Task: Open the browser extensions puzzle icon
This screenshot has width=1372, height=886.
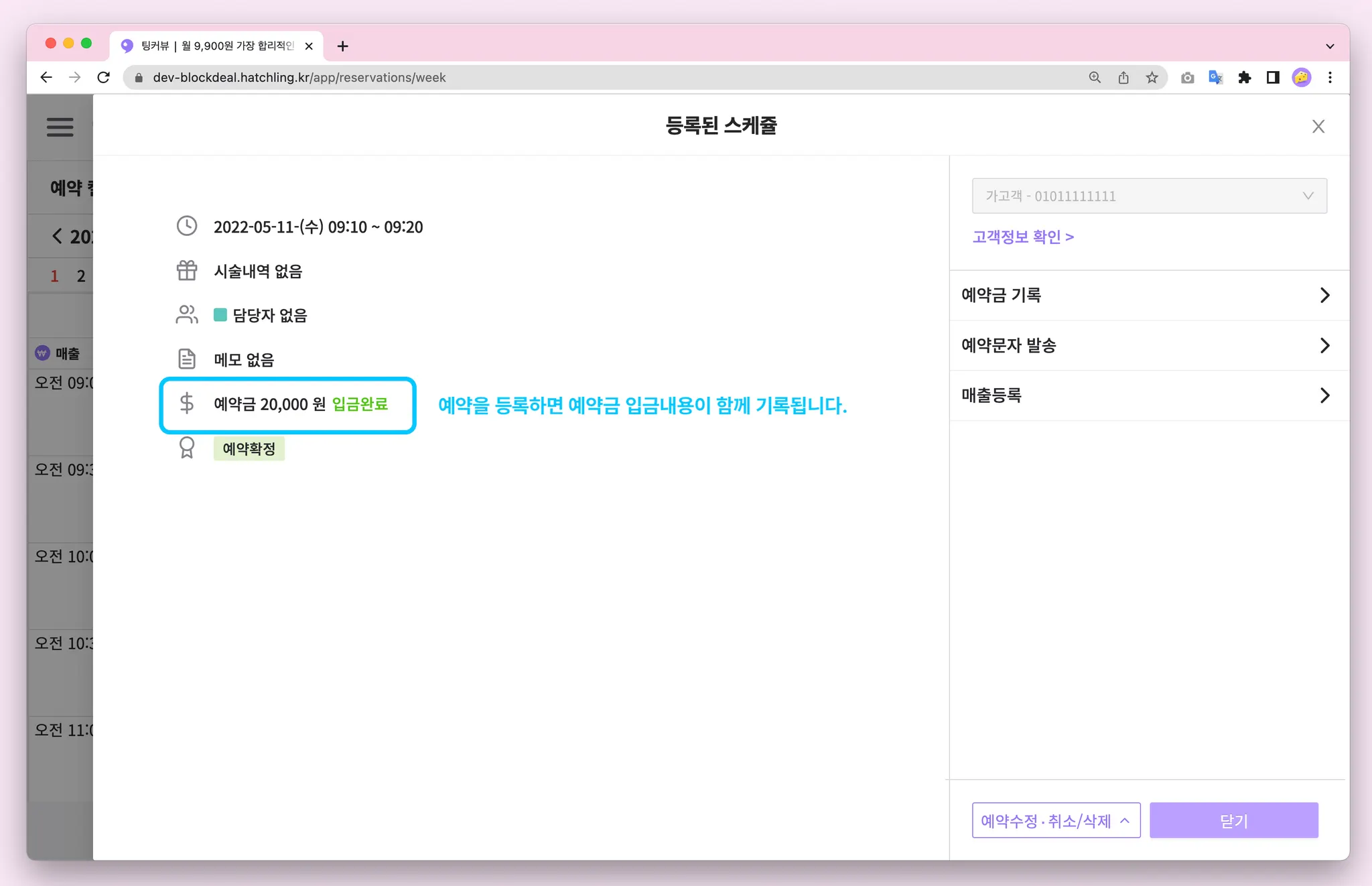Action: [x=1244, y=78]
